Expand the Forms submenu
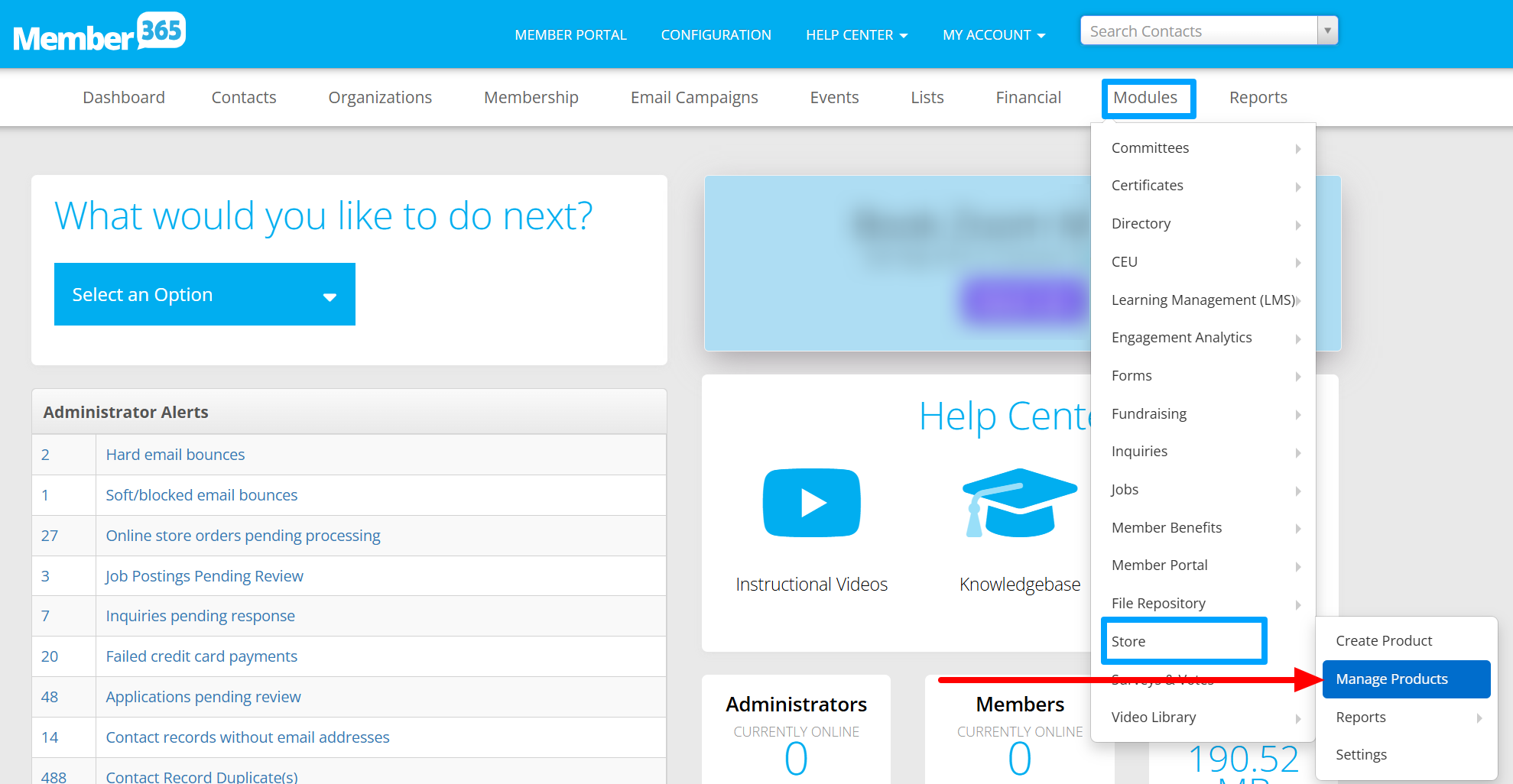1513x784 pixels. (1203, 376)
